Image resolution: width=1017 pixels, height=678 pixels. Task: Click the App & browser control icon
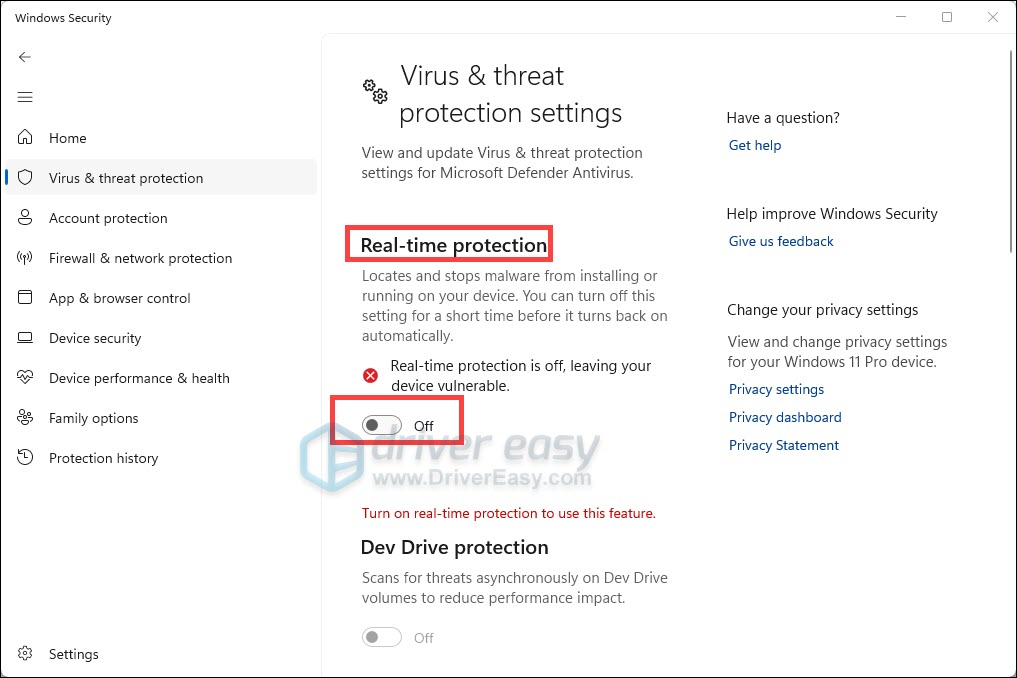[26, 298]
